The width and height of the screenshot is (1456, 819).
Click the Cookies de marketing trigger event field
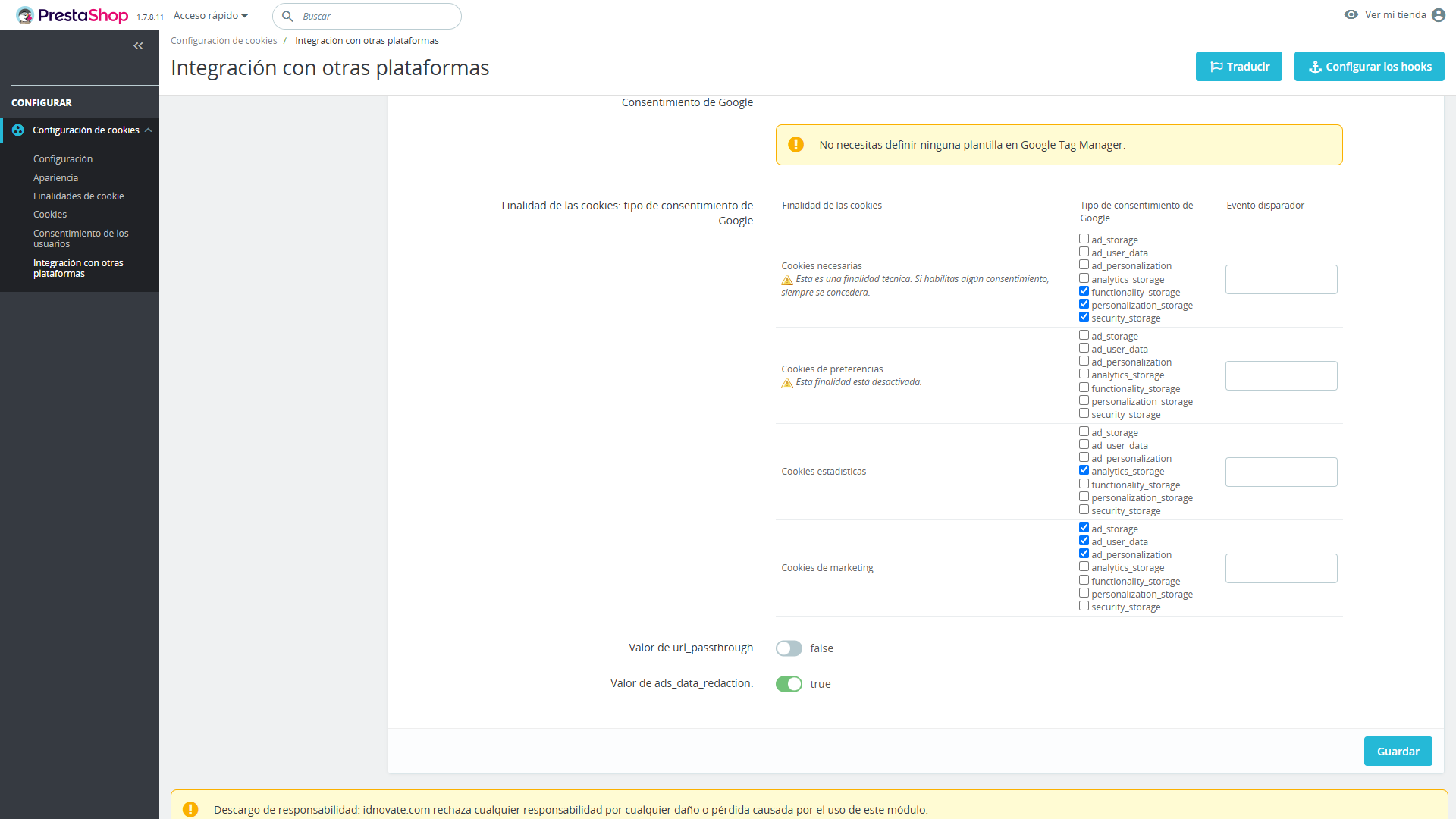click(1281, 568)
